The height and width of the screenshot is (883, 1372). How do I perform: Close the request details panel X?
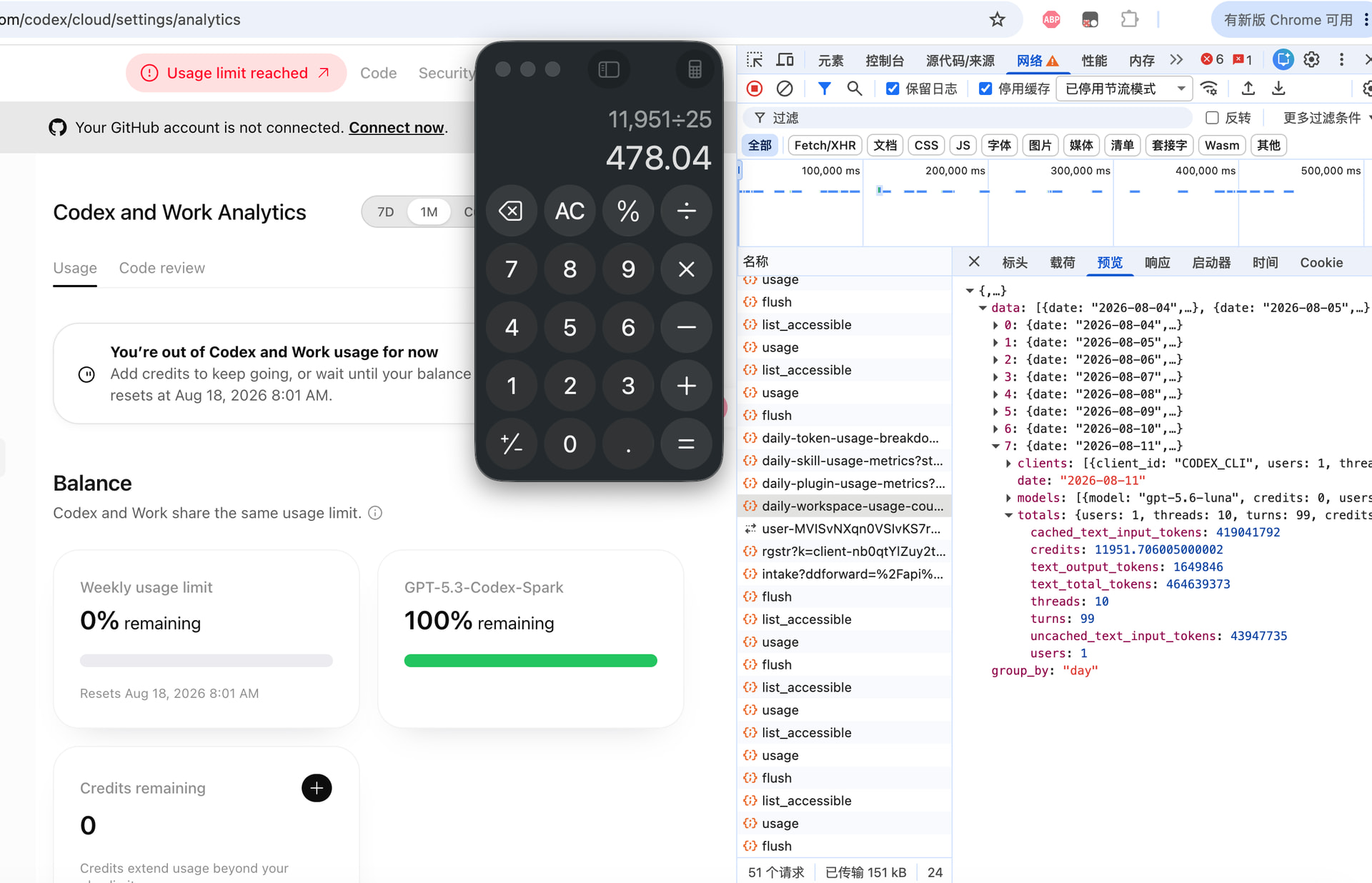pyautogui.click(x=974, y=262)
